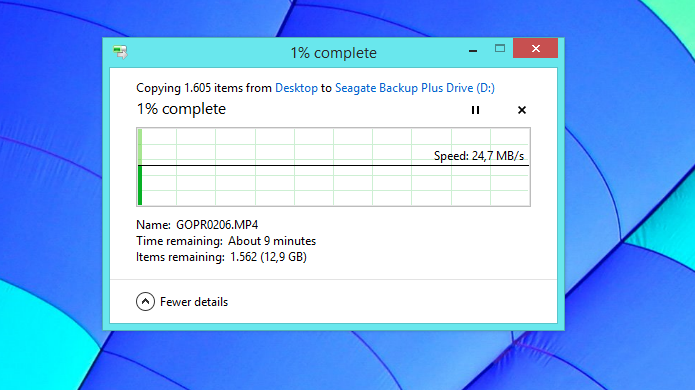Click the blue desktop wallpaper background
Image resolution: width=695 pixels, height=390 pixels.
pyautogui.click(x=629, y=133)
